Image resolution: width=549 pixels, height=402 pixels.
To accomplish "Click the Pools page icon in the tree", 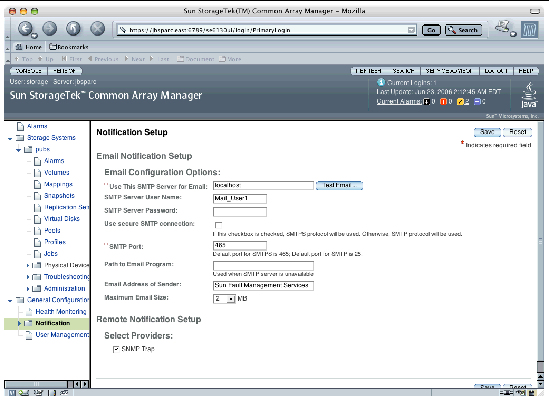I will pos(37,230).
